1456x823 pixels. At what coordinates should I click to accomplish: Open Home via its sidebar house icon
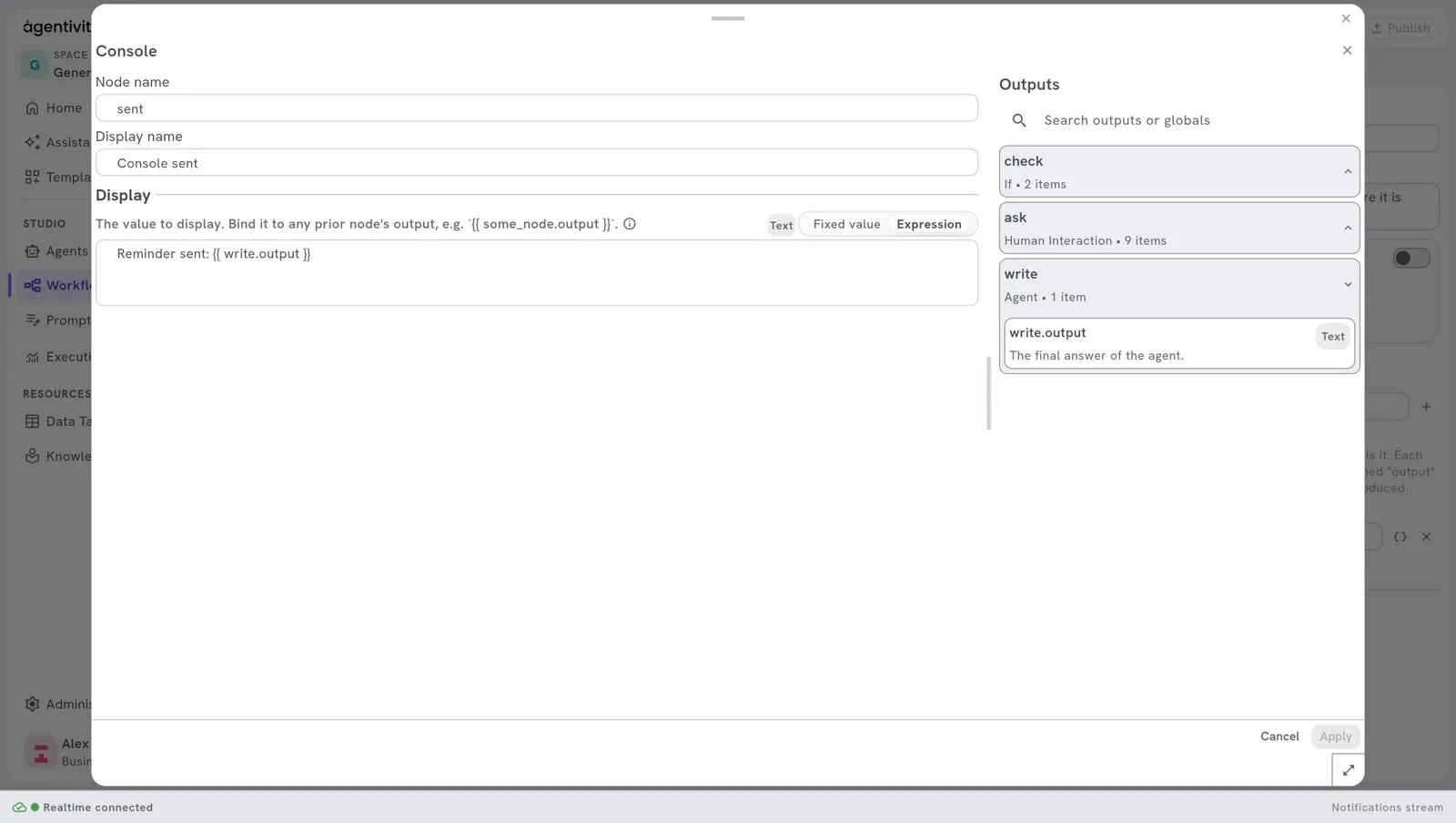click(33, 108)
